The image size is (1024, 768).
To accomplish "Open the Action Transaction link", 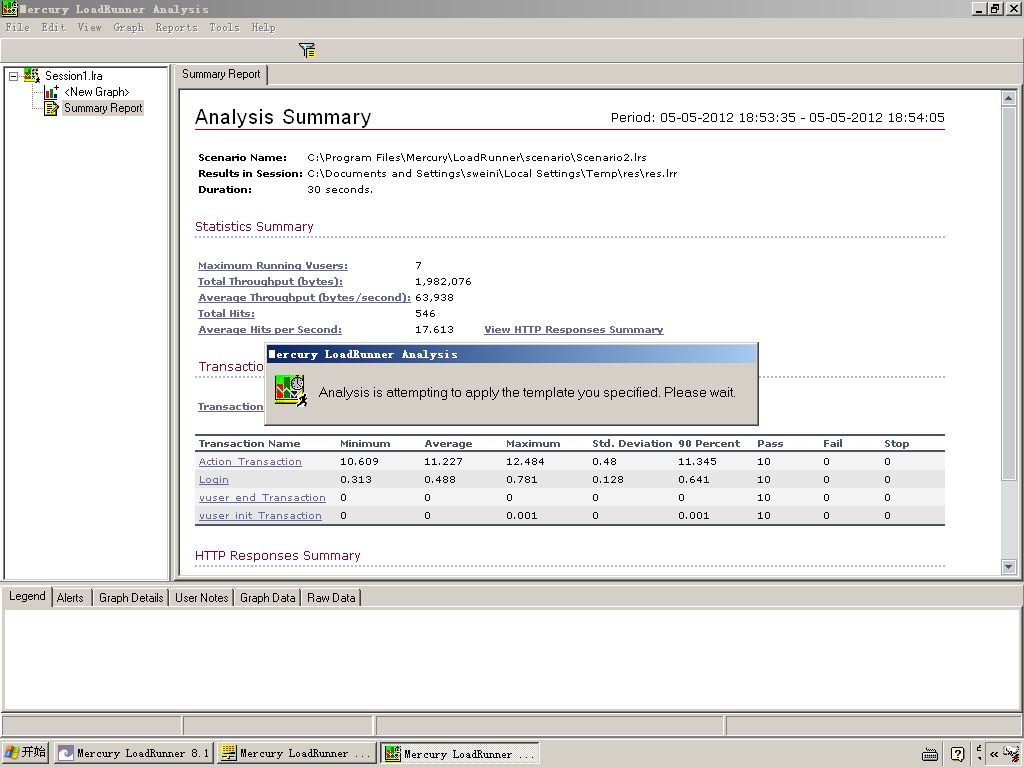I will click(250, 462).
